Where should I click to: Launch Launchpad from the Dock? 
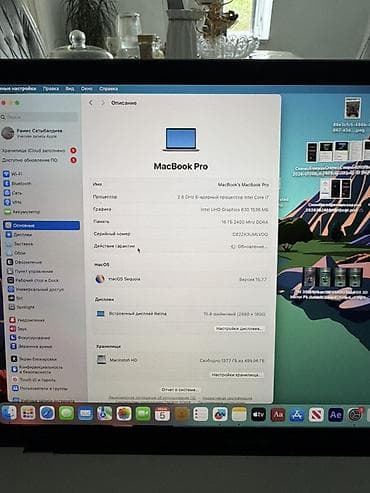tap(28, 413)
